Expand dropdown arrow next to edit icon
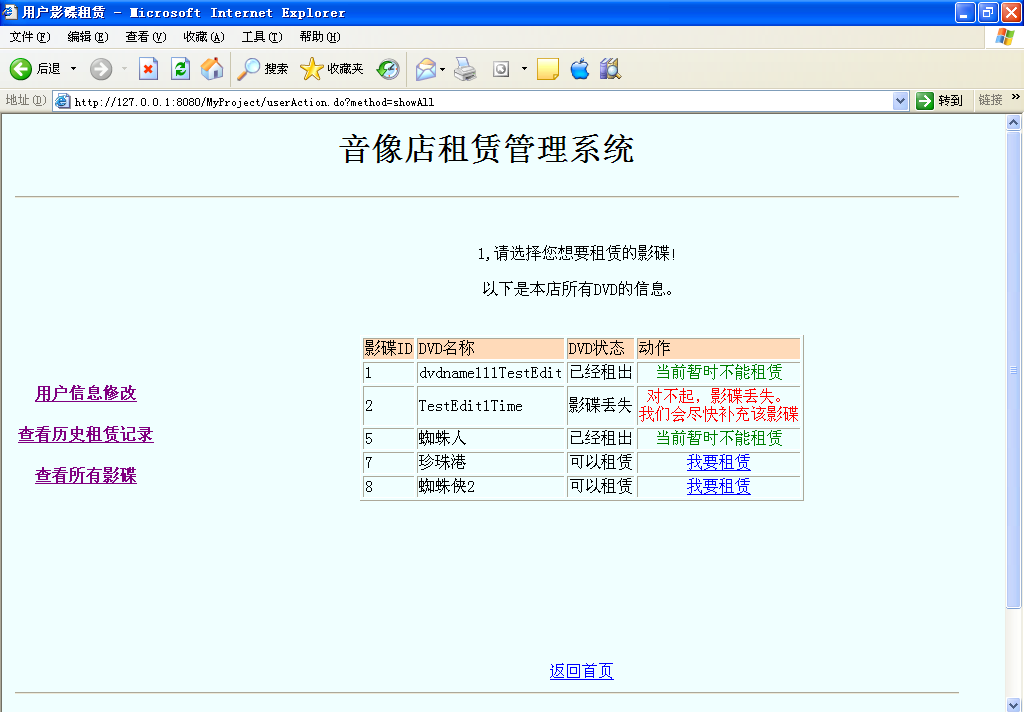Image resolution: width=1024 pixels, height=712 pixels. (x=524, y=69)
